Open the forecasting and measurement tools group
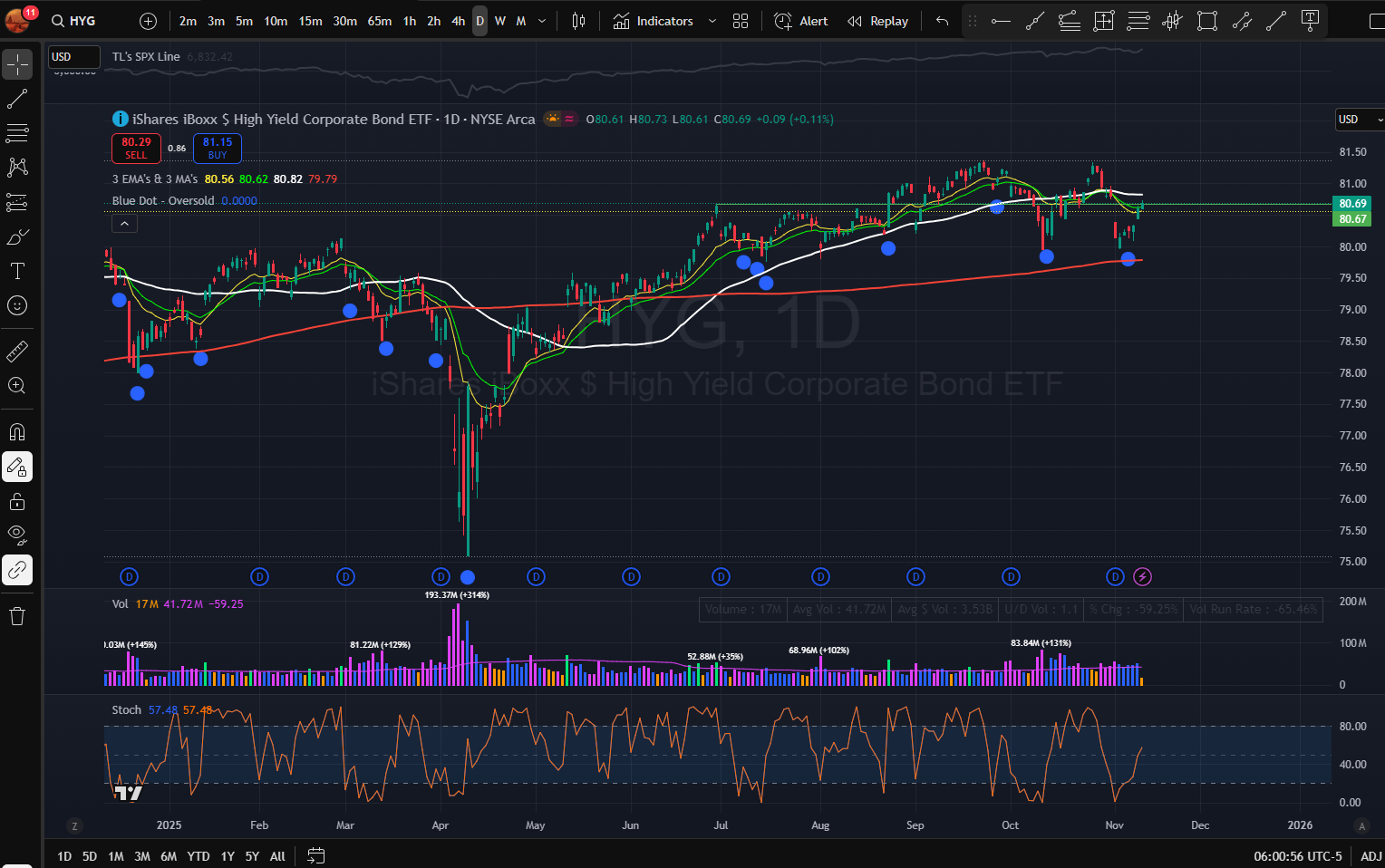The height and width of the screenshot is (868, 1385). coord(17,202)
